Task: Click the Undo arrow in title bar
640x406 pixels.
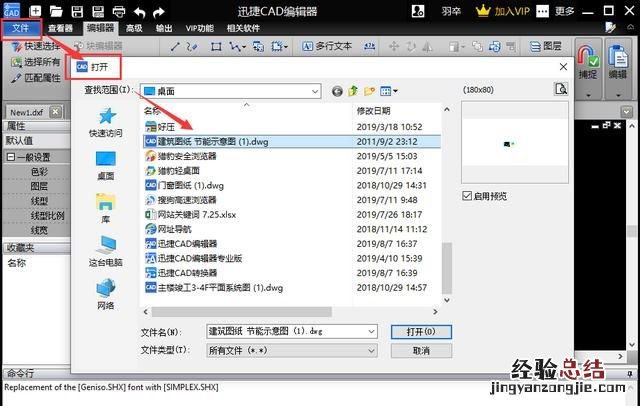Action: tap(140, 12)
